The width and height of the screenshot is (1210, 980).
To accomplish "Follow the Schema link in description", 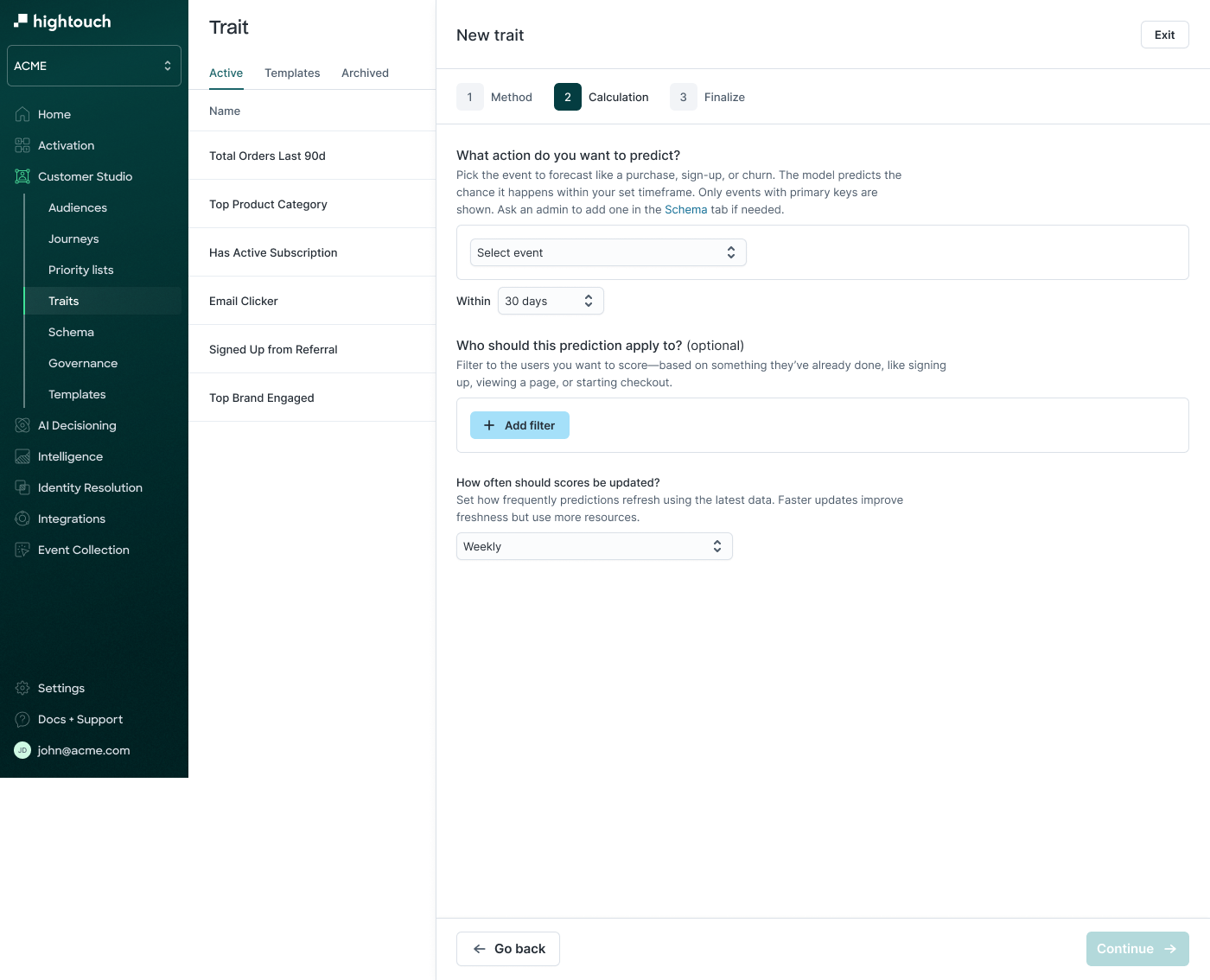I will coord(685,209).
